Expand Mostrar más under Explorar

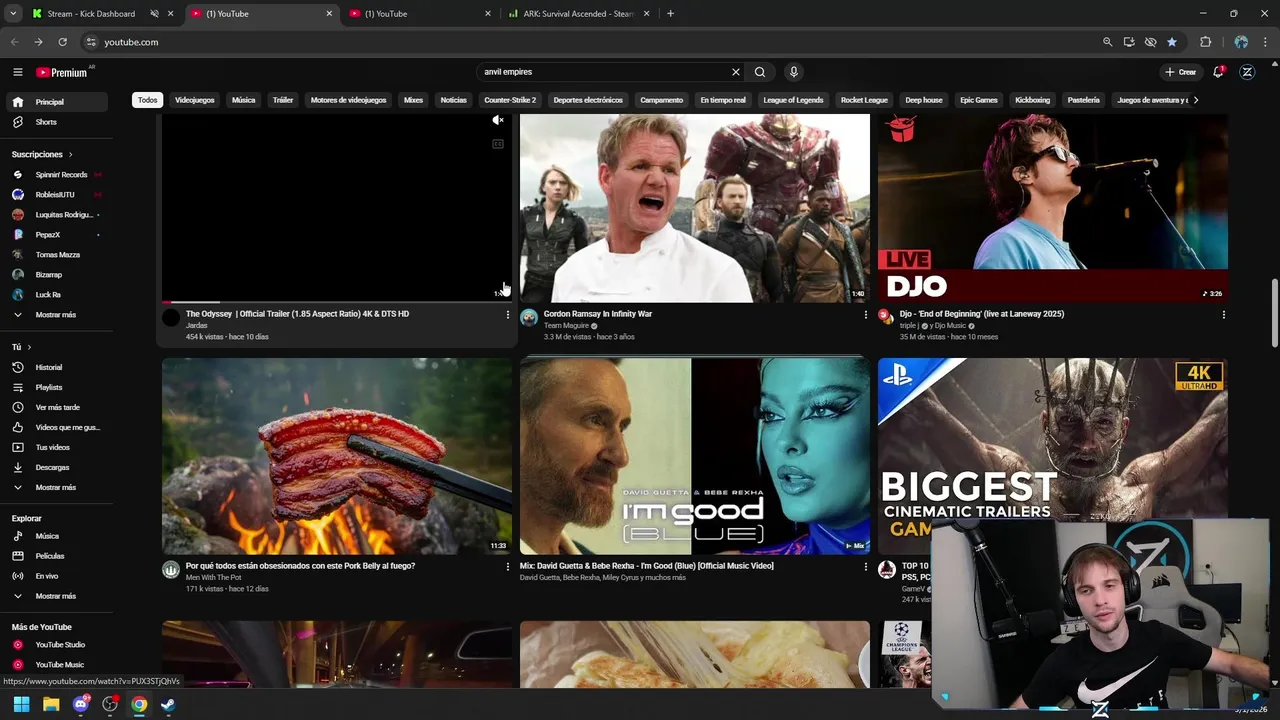[56, 596]
